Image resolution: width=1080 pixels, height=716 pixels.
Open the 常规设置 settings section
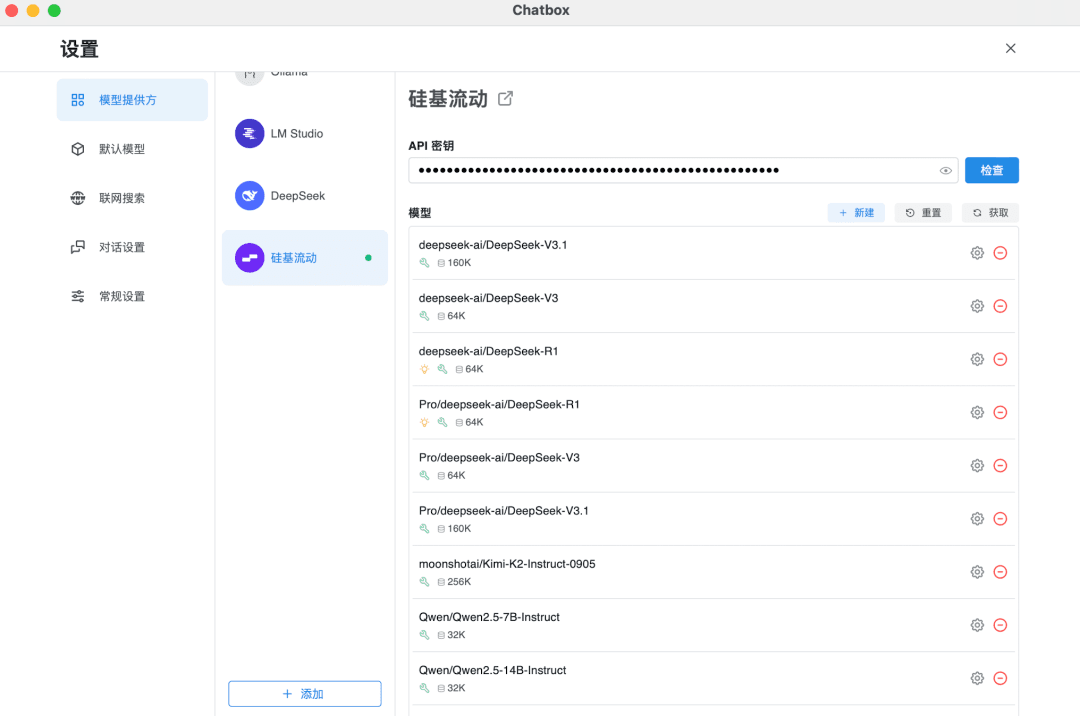coord(132,296)
